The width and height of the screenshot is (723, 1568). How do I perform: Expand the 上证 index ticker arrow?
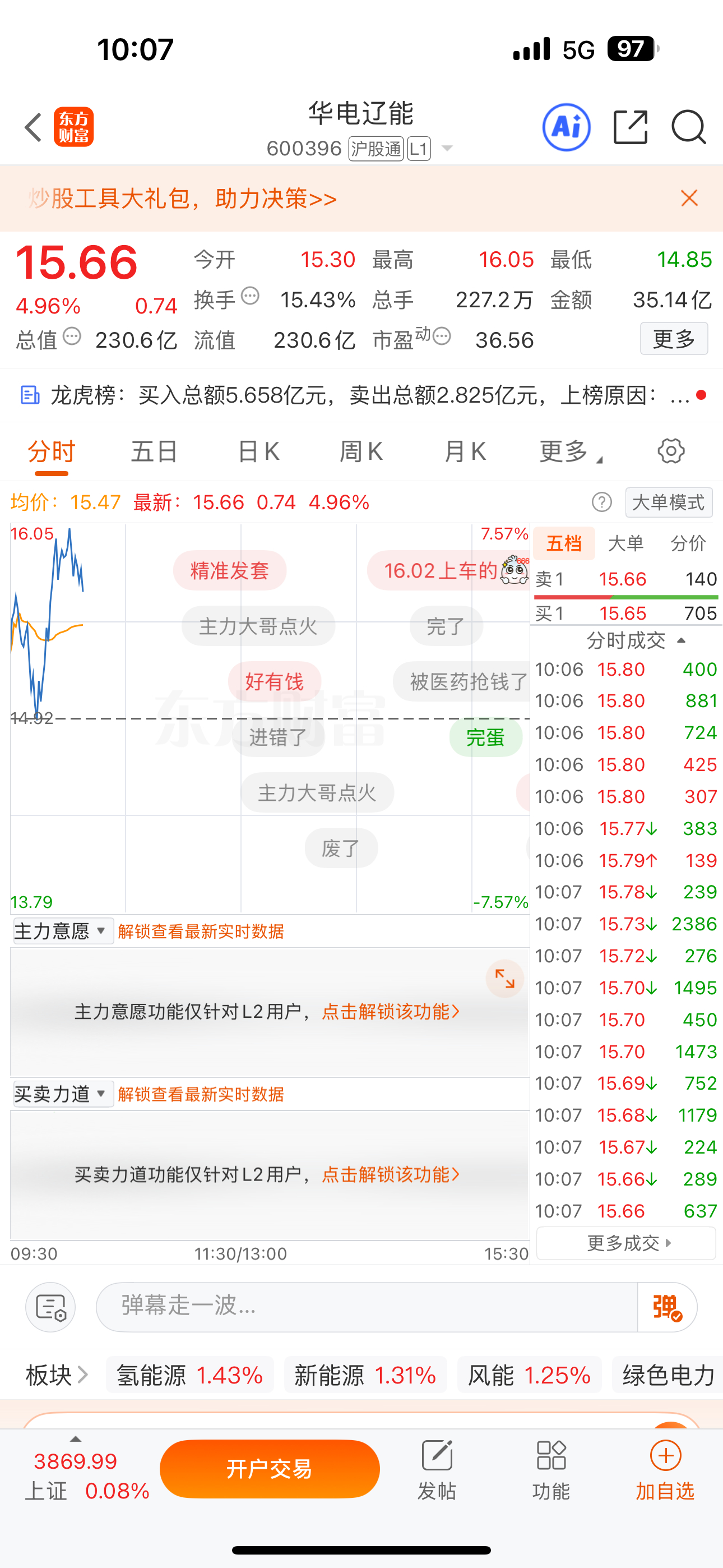pos(76,1439)
